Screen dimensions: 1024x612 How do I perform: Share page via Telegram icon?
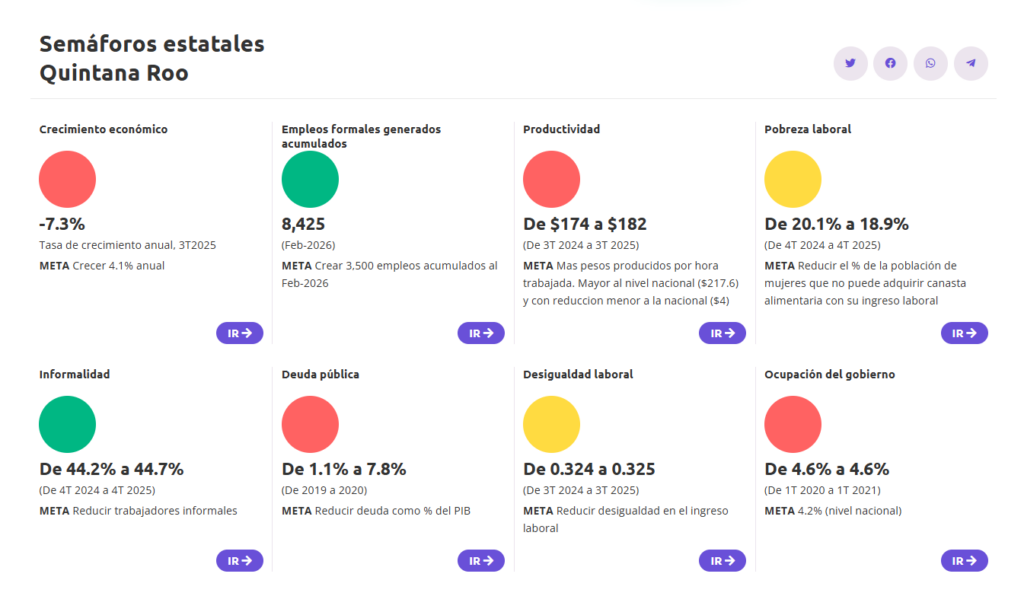tap(970, 63)
